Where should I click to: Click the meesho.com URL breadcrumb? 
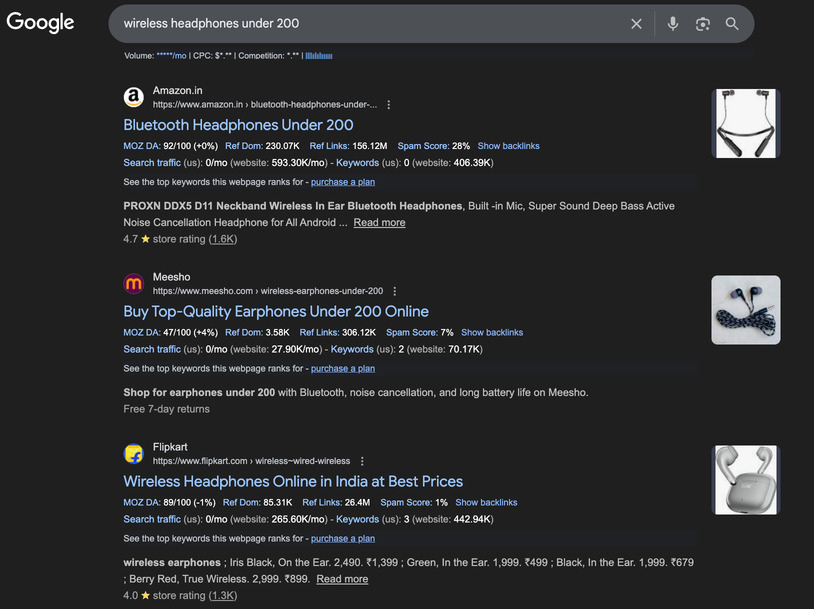(268, 291)
